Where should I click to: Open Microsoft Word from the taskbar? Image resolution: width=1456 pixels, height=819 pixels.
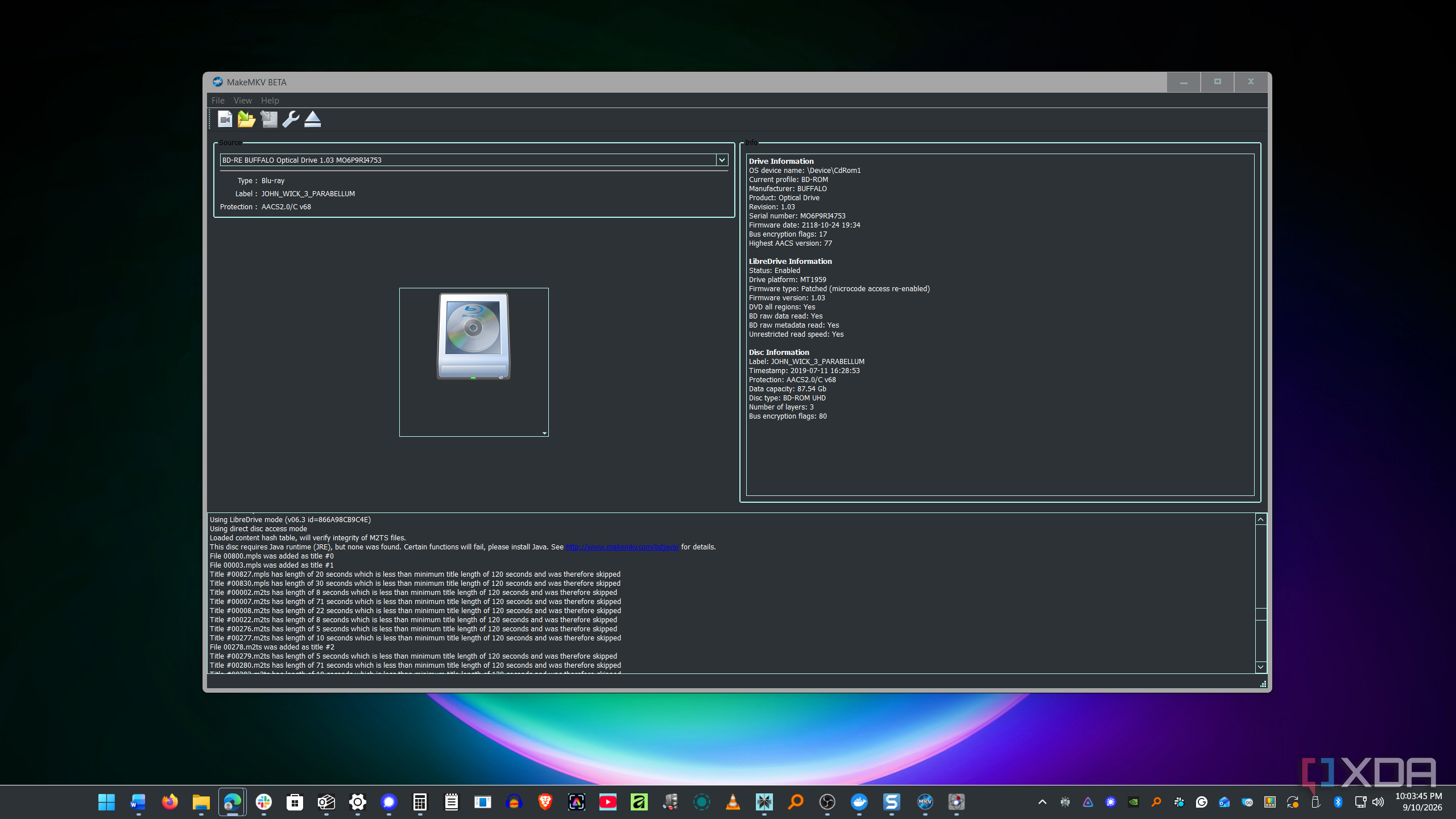click(x=138, y=802)
